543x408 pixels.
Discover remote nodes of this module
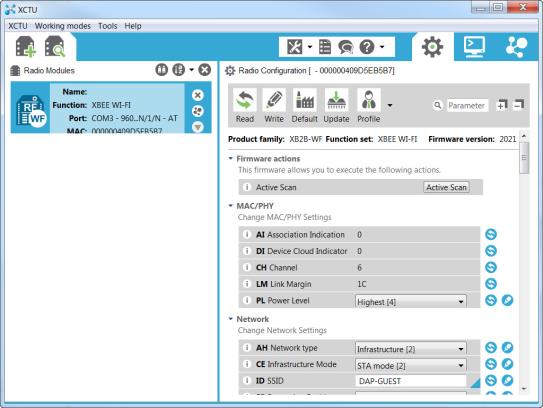[x=198, y=111]
